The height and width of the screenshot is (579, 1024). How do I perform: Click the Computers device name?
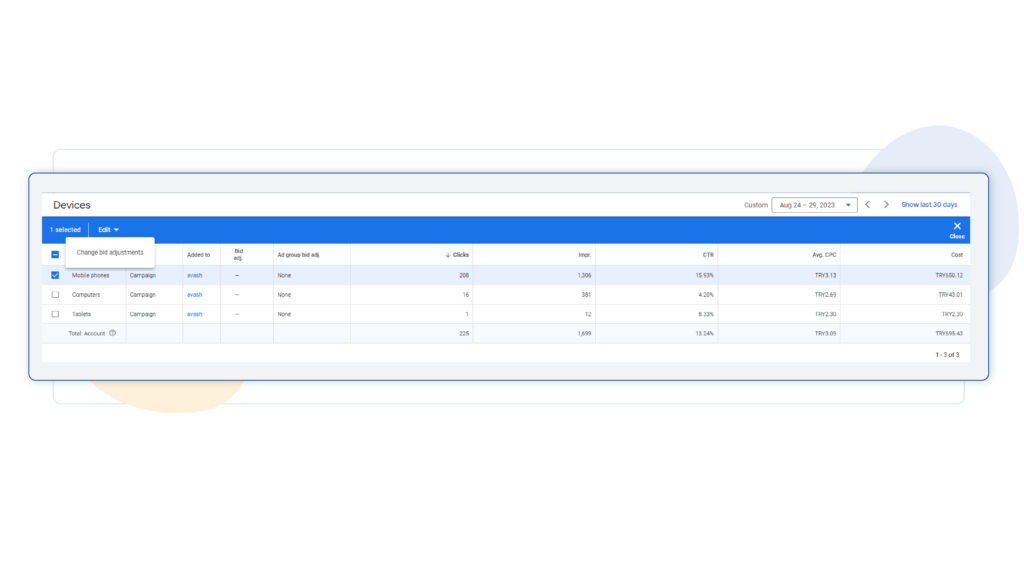point(86,295)
